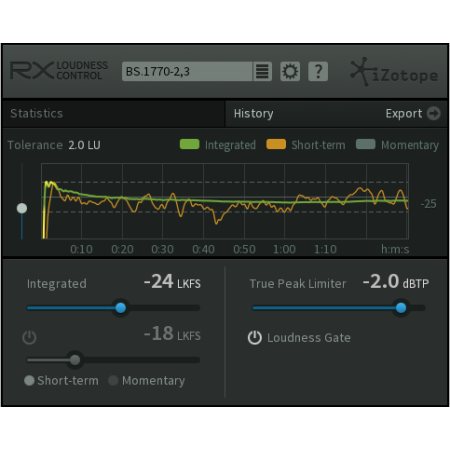Open help with the question mark
The image size is (450, 450).
coord(318,71)
